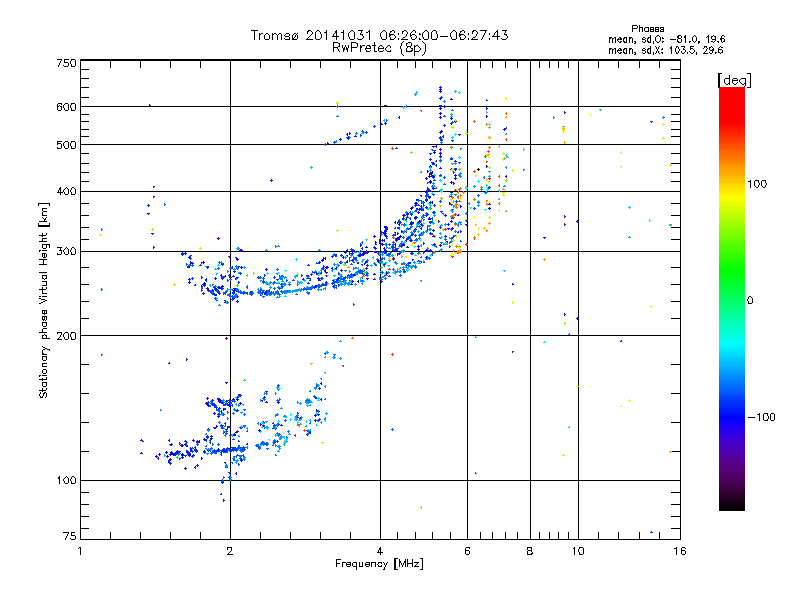800x600 pixels.
Task: Click the 'RwPretec (8p)' subtitle
Action: click(x=379, y=48)
